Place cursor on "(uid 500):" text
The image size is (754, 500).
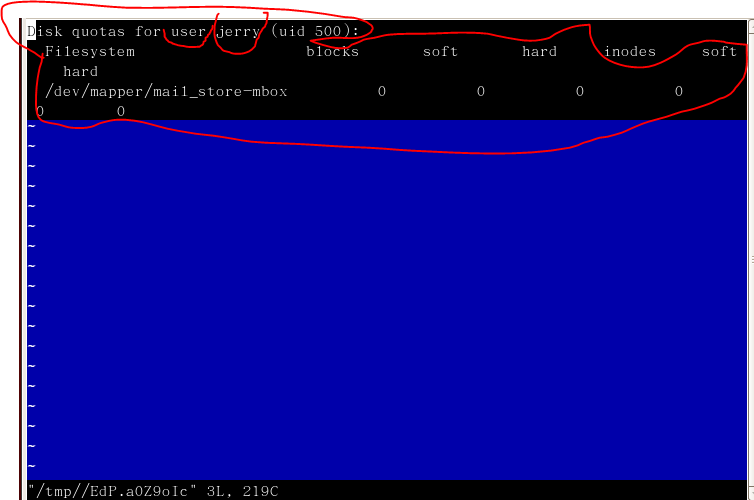pos(315,32)
